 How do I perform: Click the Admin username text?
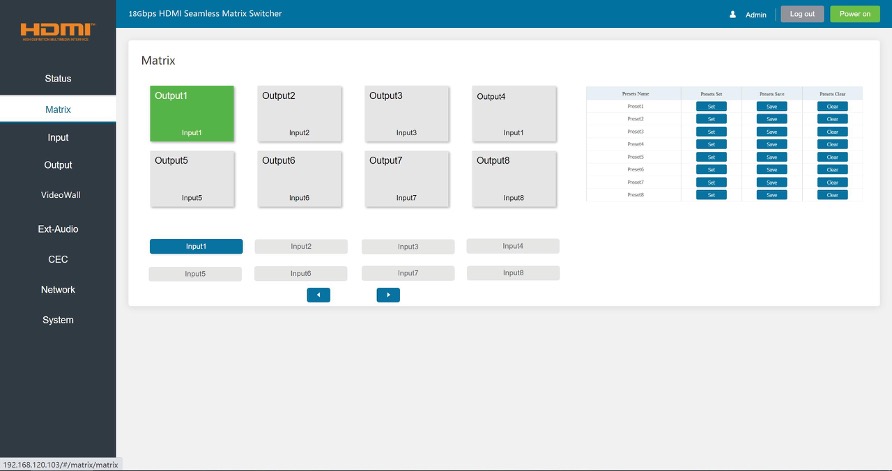tap(755, 15)
